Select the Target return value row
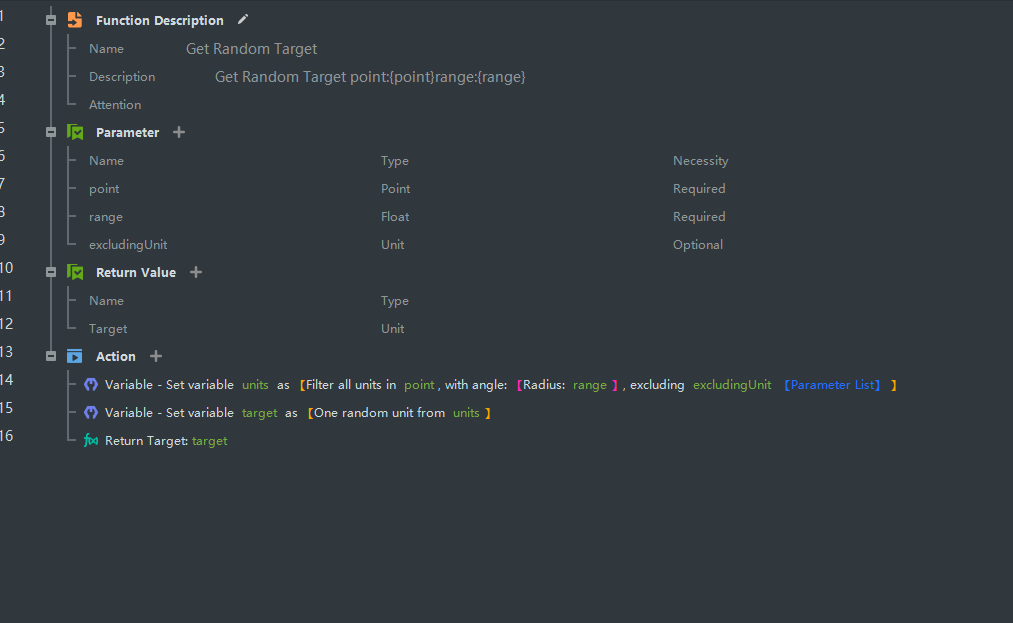The width and height of the screenshot is (1013, 623). (x=108, y=328)
